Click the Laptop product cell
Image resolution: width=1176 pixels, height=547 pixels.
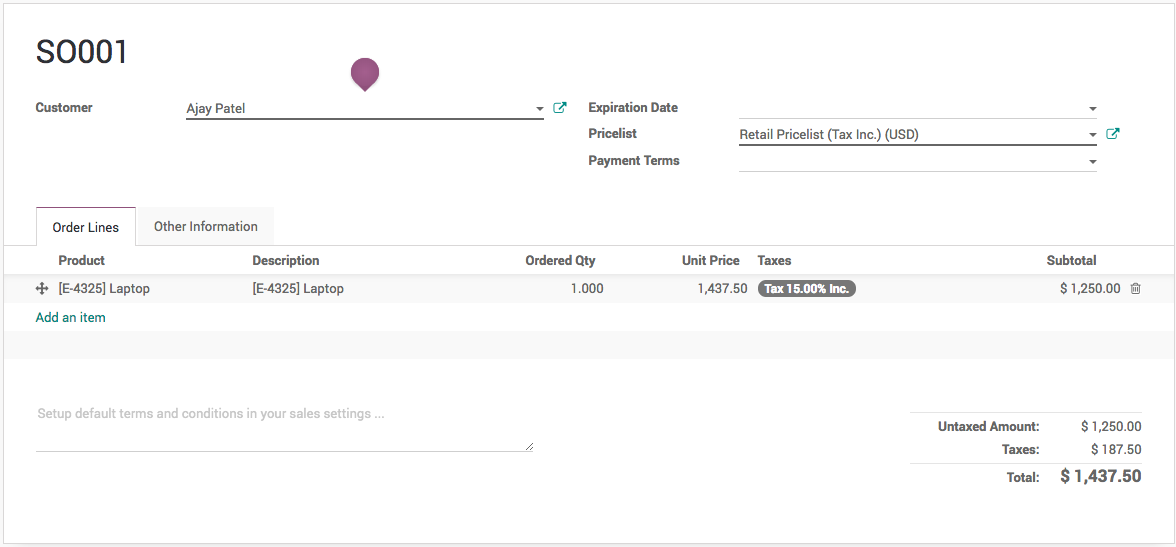104,289
